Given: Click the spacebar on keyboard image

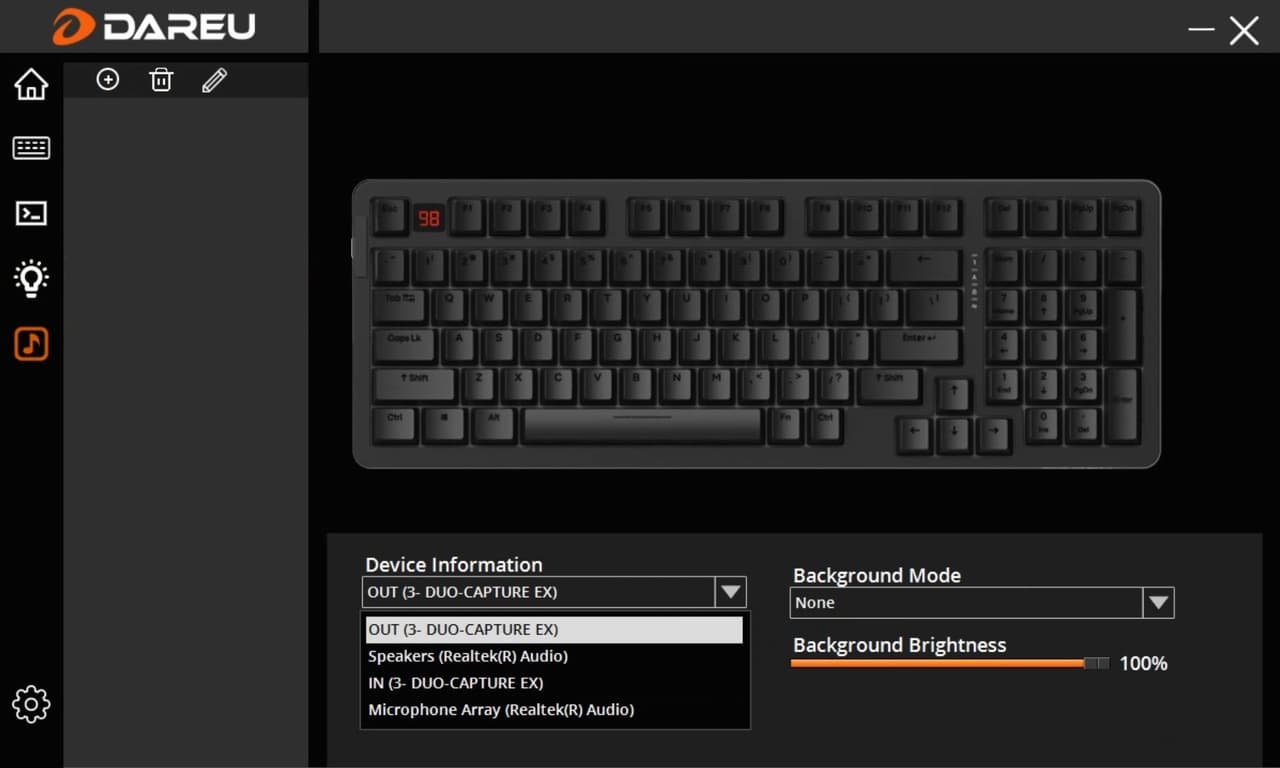Looking at the screenshot, I should [x=642, y=424].
